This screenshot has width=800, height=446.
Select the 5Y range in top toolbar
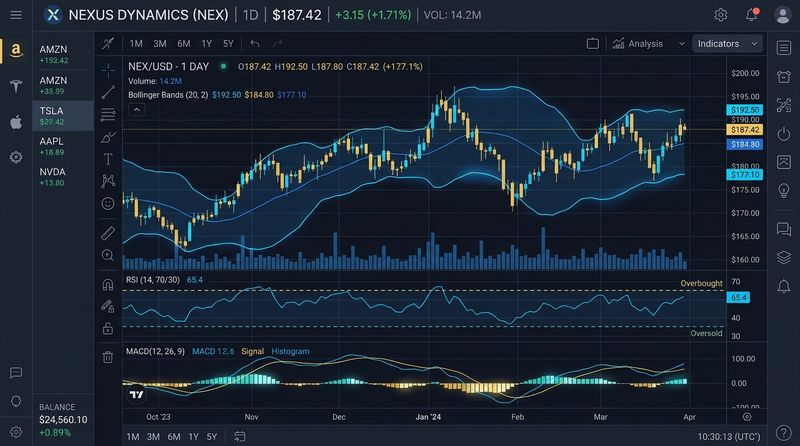tap(228, 44)
